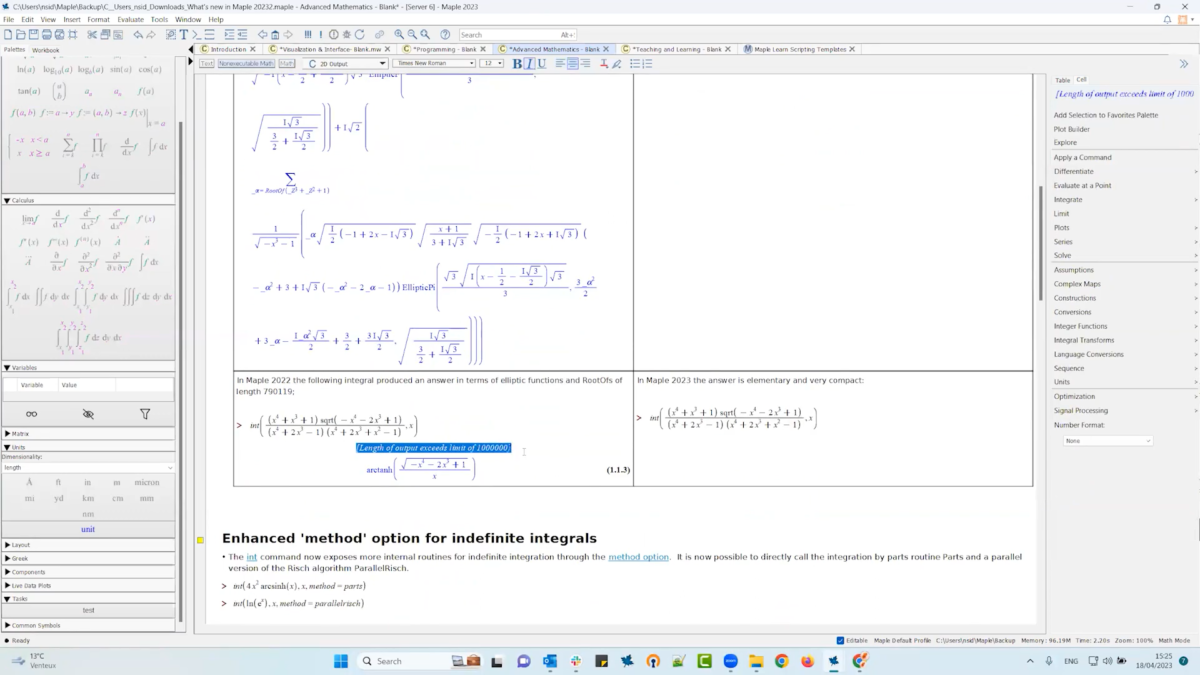Toggle italic formatting

coord(529,63)
